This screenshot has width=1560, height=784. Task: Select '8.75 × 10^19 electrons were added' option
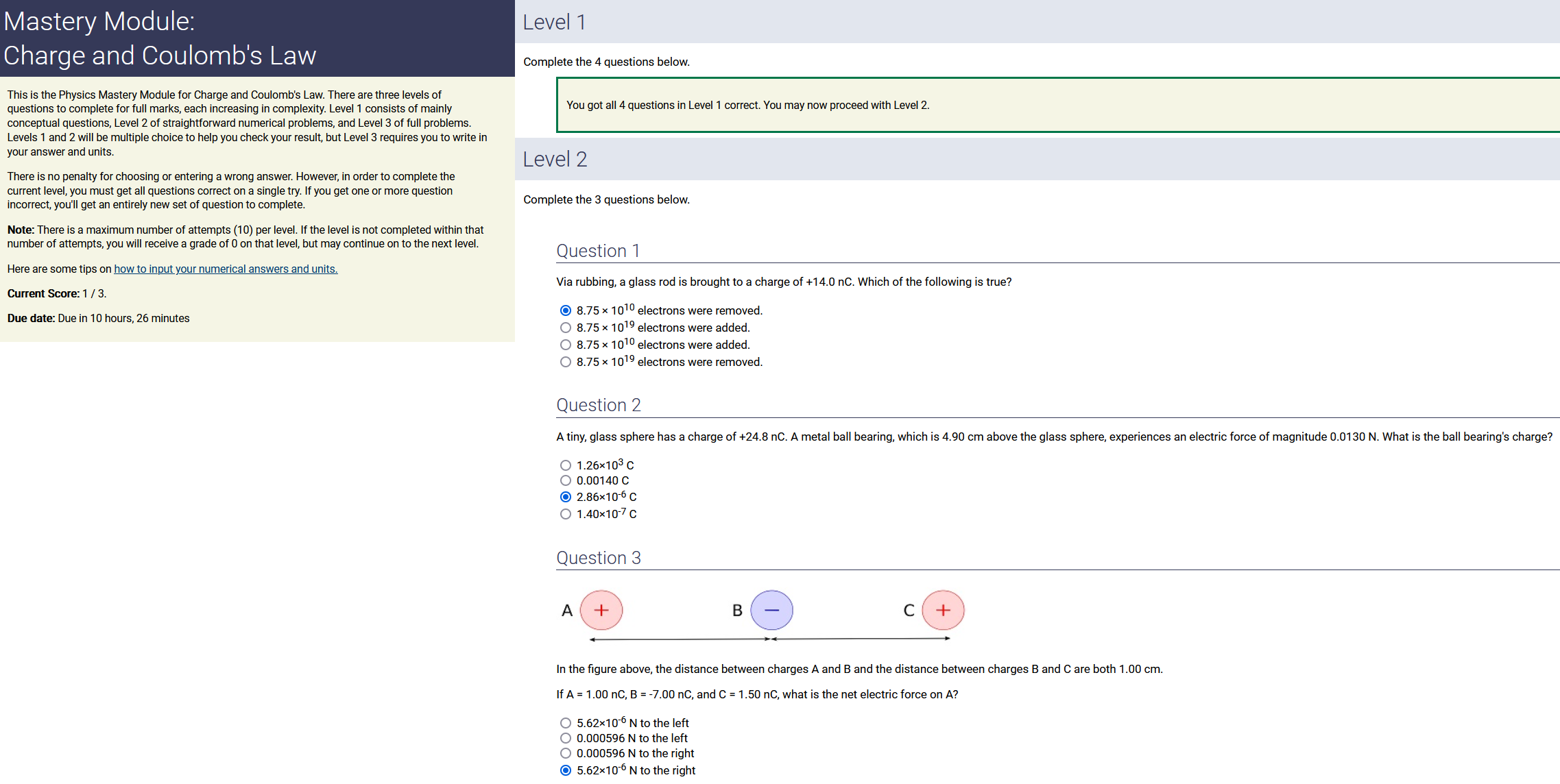point(566,328)
